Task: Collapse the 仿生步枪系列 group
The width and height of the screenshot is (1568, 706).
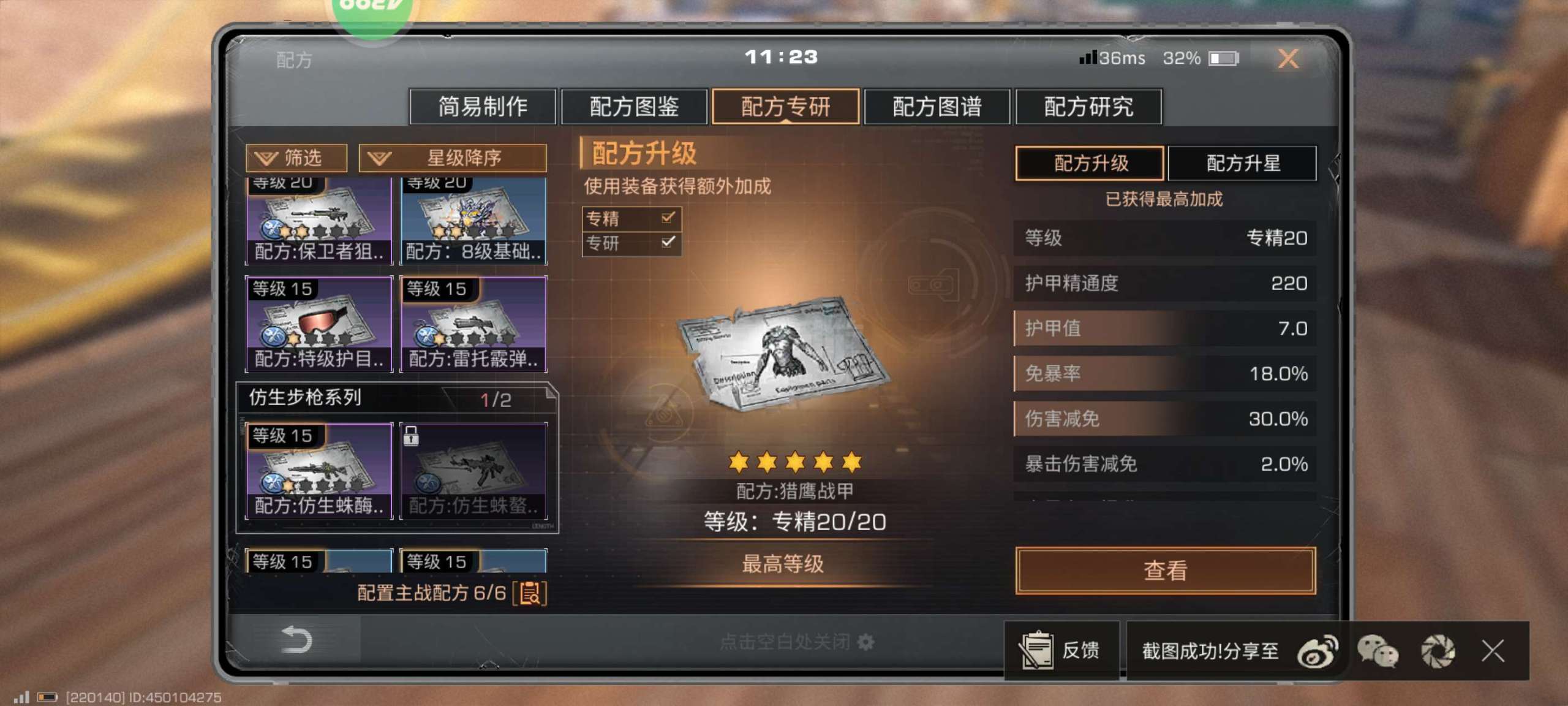Action: coord(396,398)
